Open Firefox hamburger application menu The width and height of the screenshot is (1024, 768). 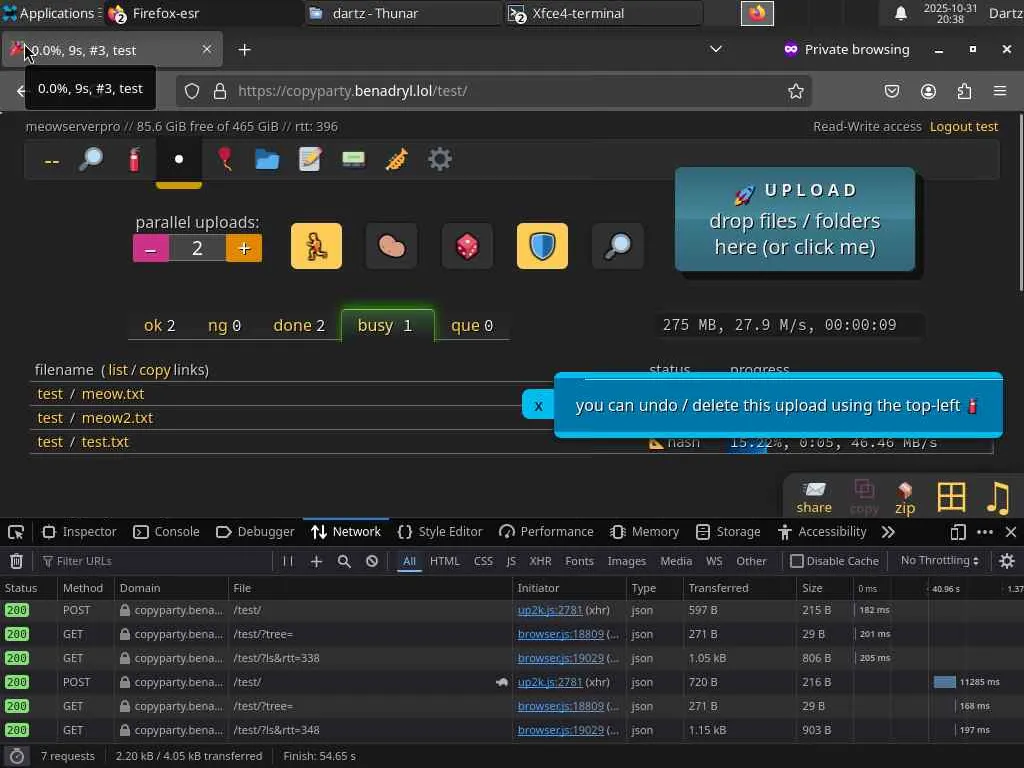[1000, 91]
